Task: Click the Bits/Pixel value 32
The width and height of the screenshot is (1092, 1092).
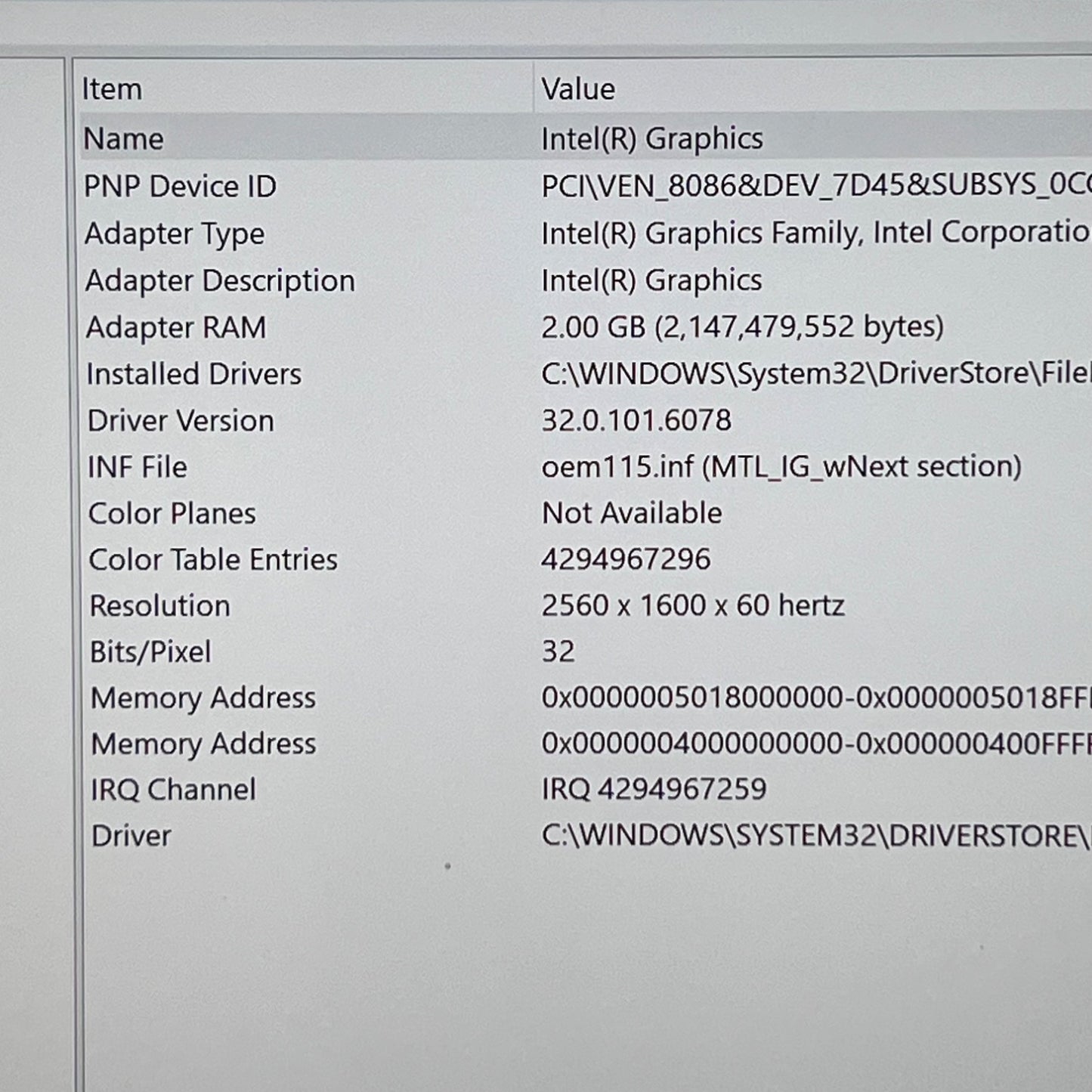Action: click(x=558, y=651)
